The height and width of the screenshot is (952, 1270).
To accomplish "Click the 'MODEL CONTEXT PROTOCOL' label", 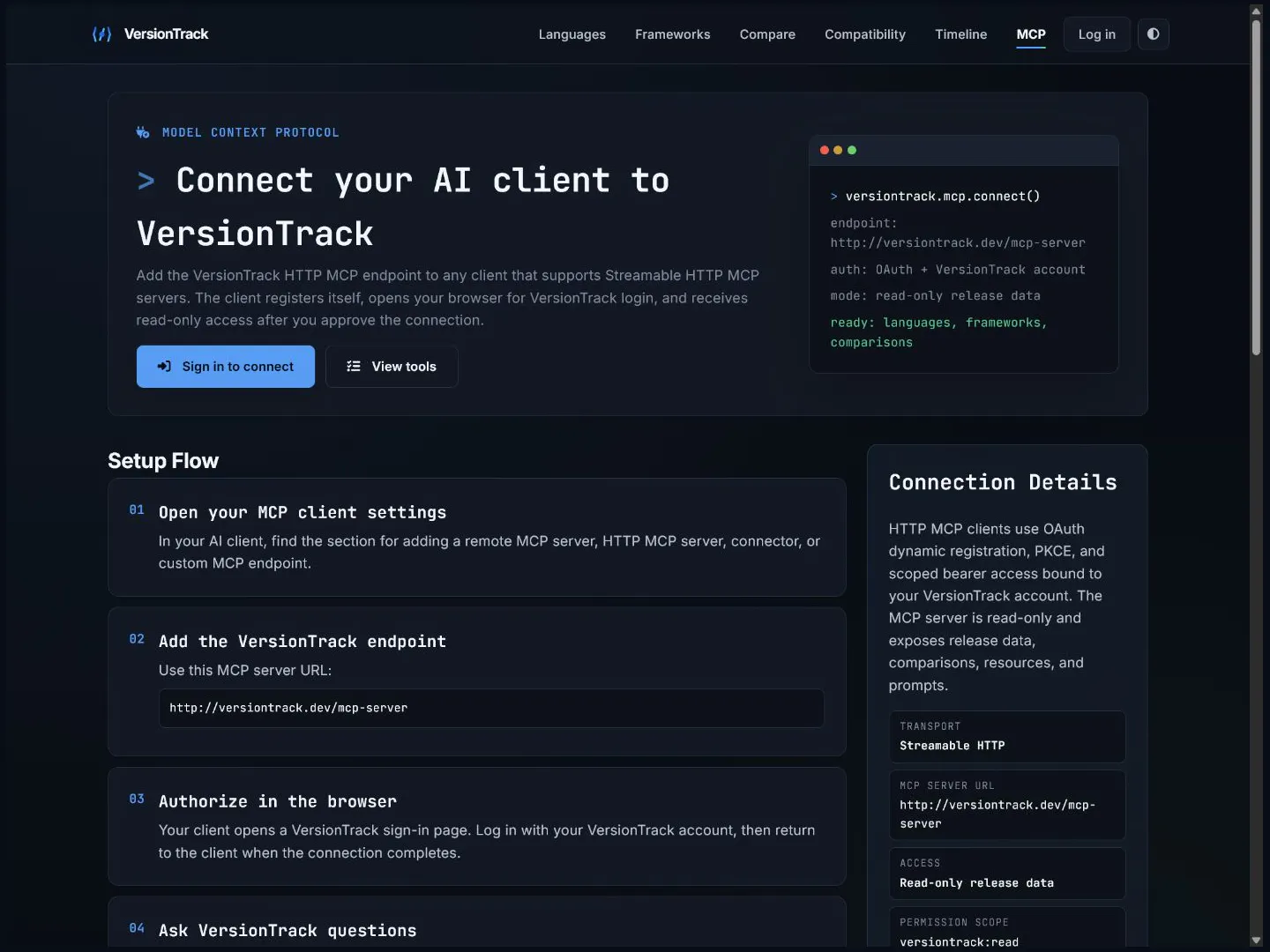I will coord(250,132).
